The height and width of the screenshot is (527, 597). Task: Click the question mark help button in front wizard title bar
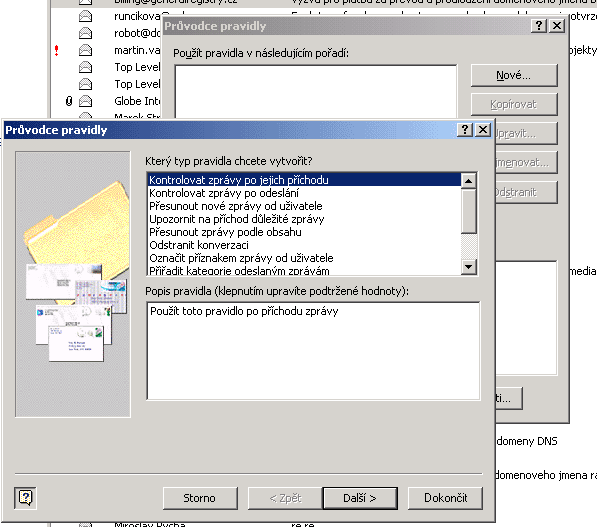pos(465,130)
